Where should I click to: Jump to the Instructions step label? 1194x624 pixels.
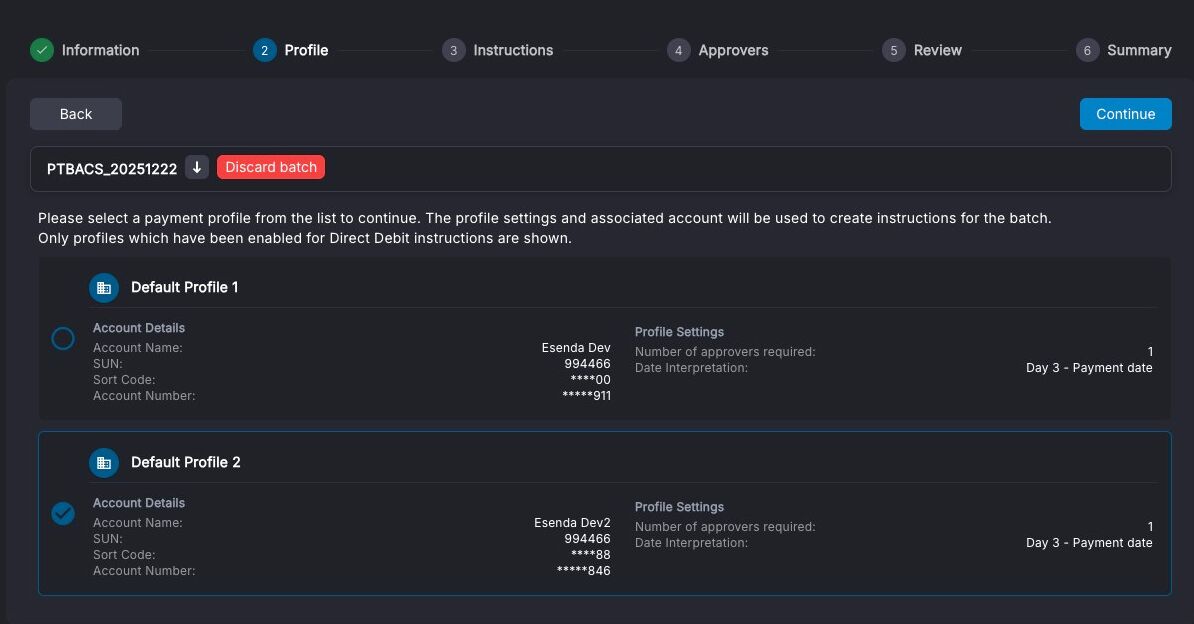(x=513, y=50)
